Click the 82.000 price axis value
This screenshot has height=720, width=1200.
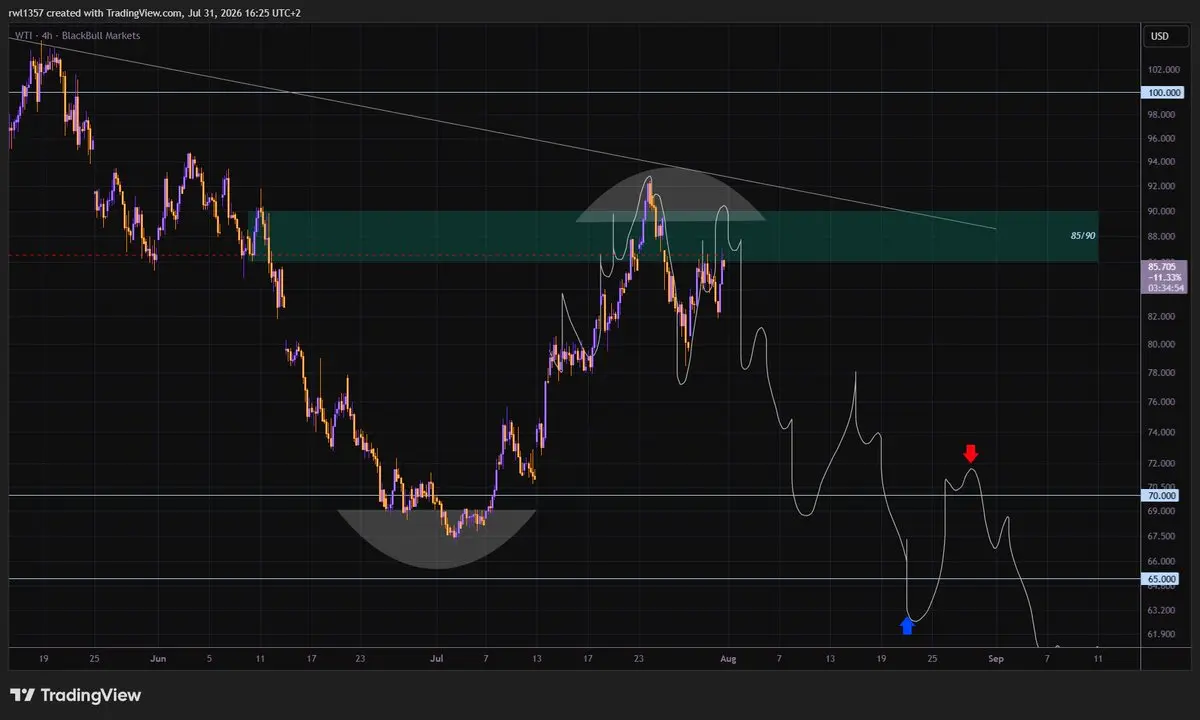(x=1163, y=317)
